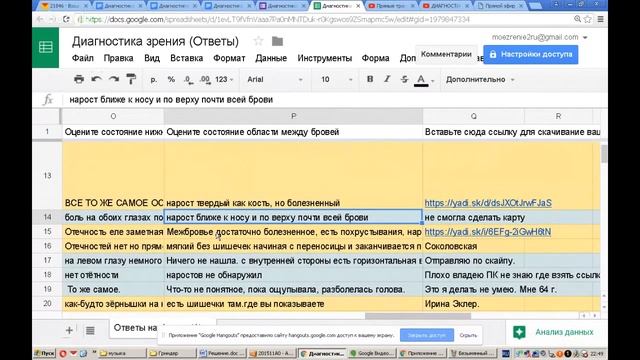
Task: Click the zoom magnifier in address bar
Action: (x=577, y=19)
